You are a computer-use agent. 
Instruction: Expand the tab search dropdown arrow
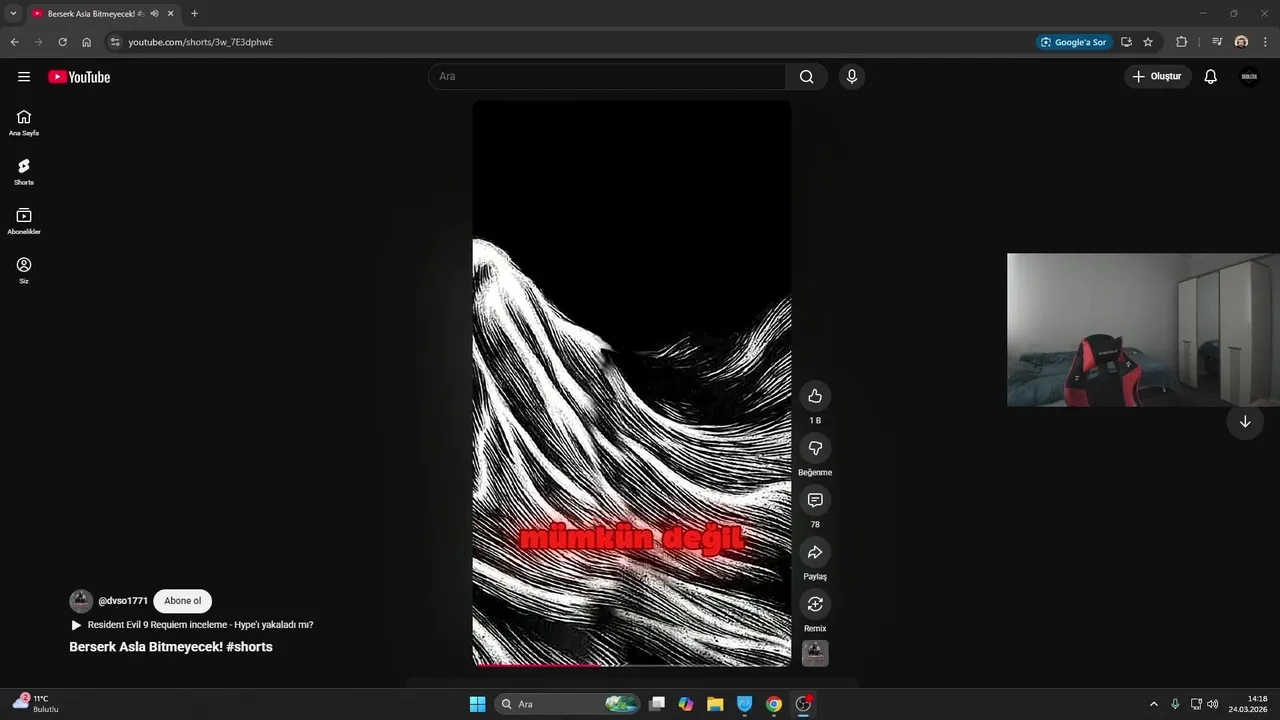click(13, 14)
